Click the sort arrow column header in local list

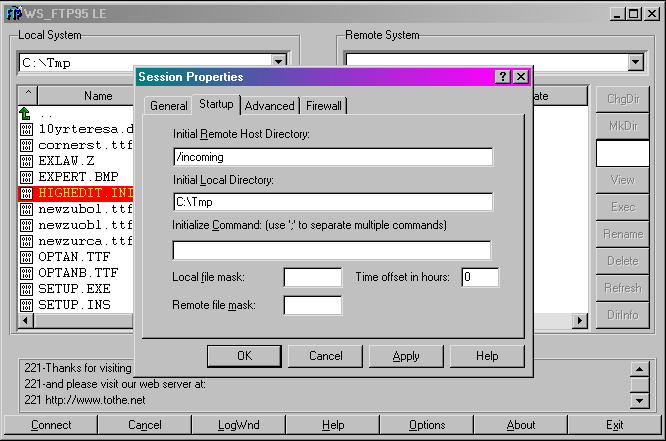28,95
